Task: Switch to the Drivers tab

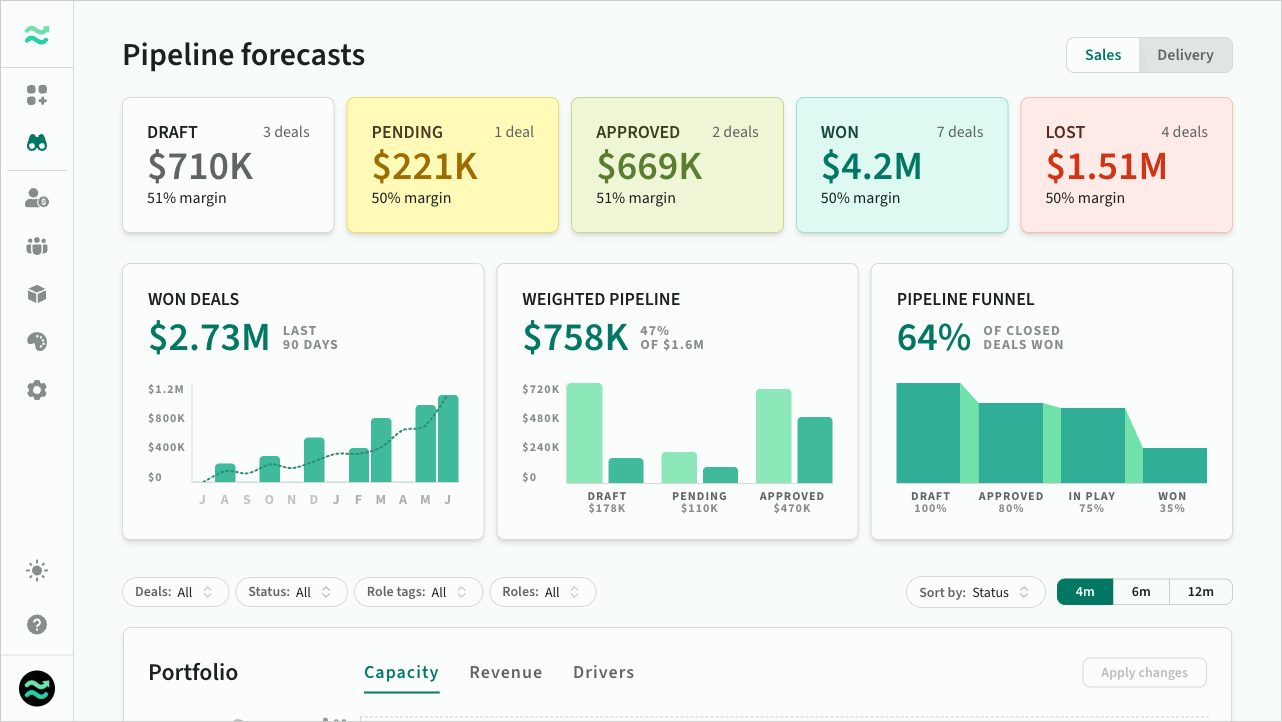Action: click(x=604, y=672)
